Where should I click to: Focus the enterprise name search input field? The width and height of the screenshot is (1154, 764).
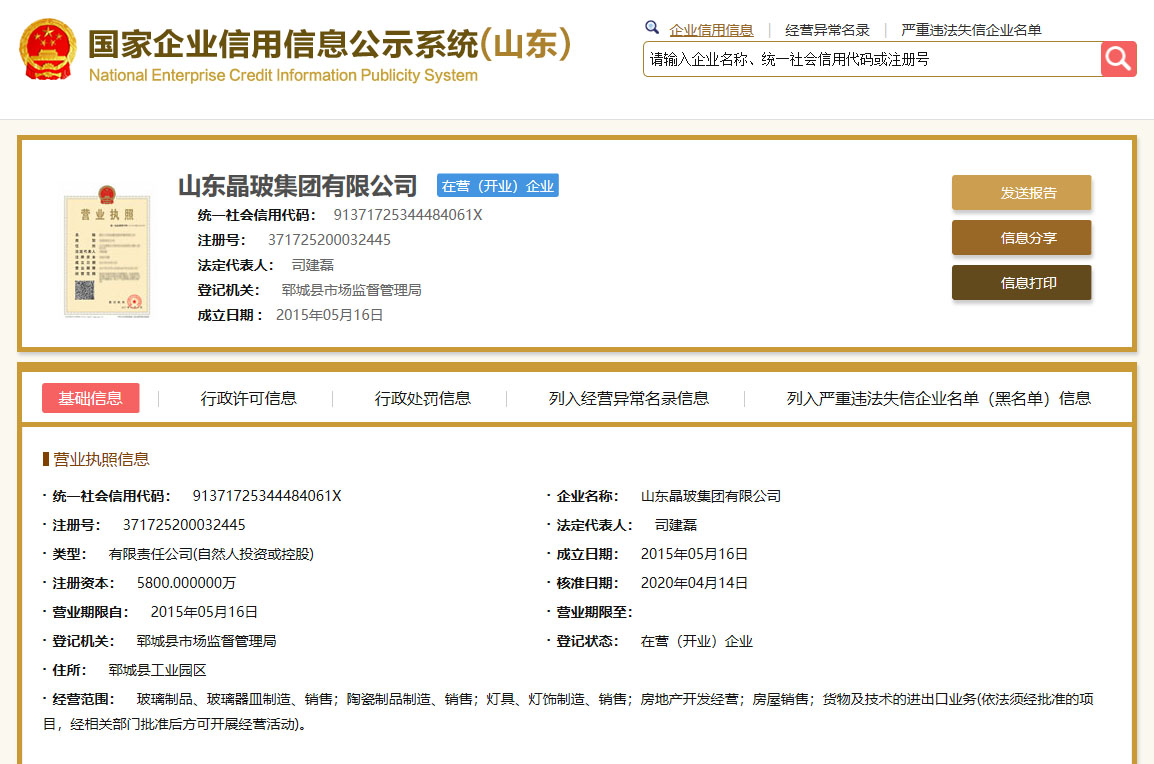point(870,59)
